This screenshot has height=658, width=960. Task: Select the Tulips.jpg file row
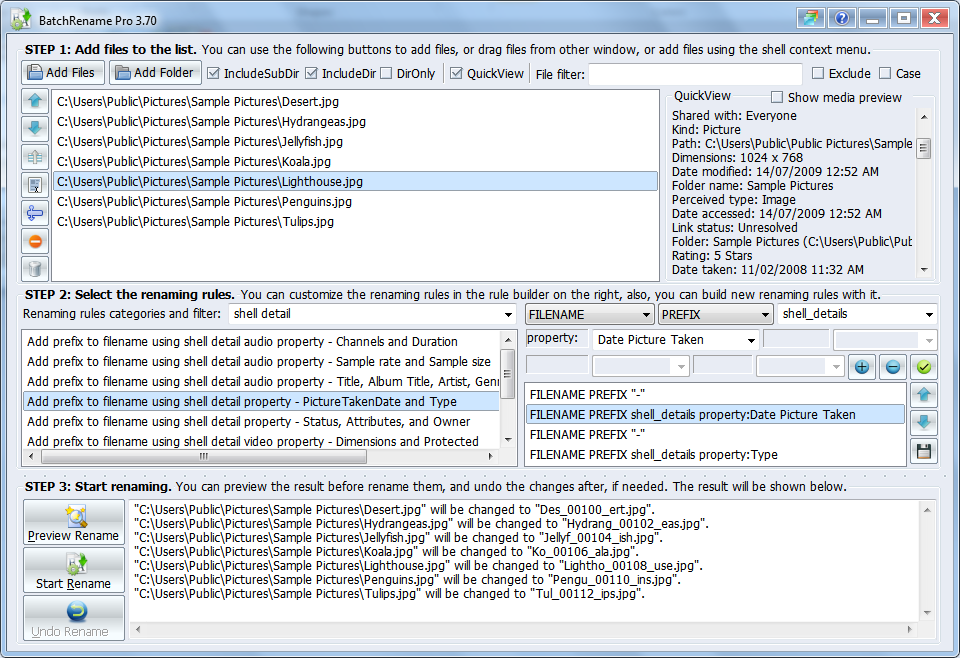(355, 222)
